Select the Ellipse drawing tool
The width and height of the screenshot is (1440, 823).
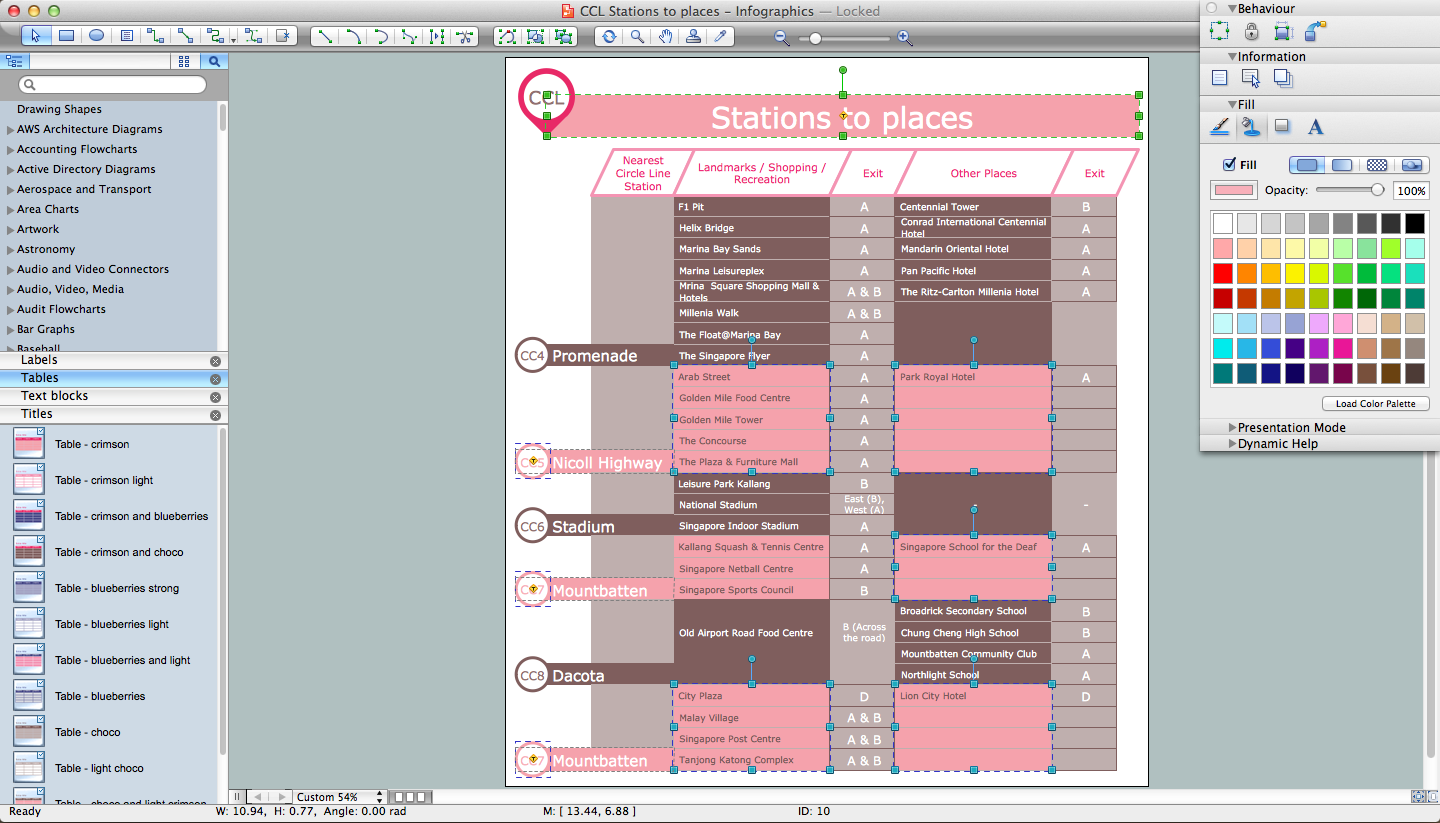(96, 36)
